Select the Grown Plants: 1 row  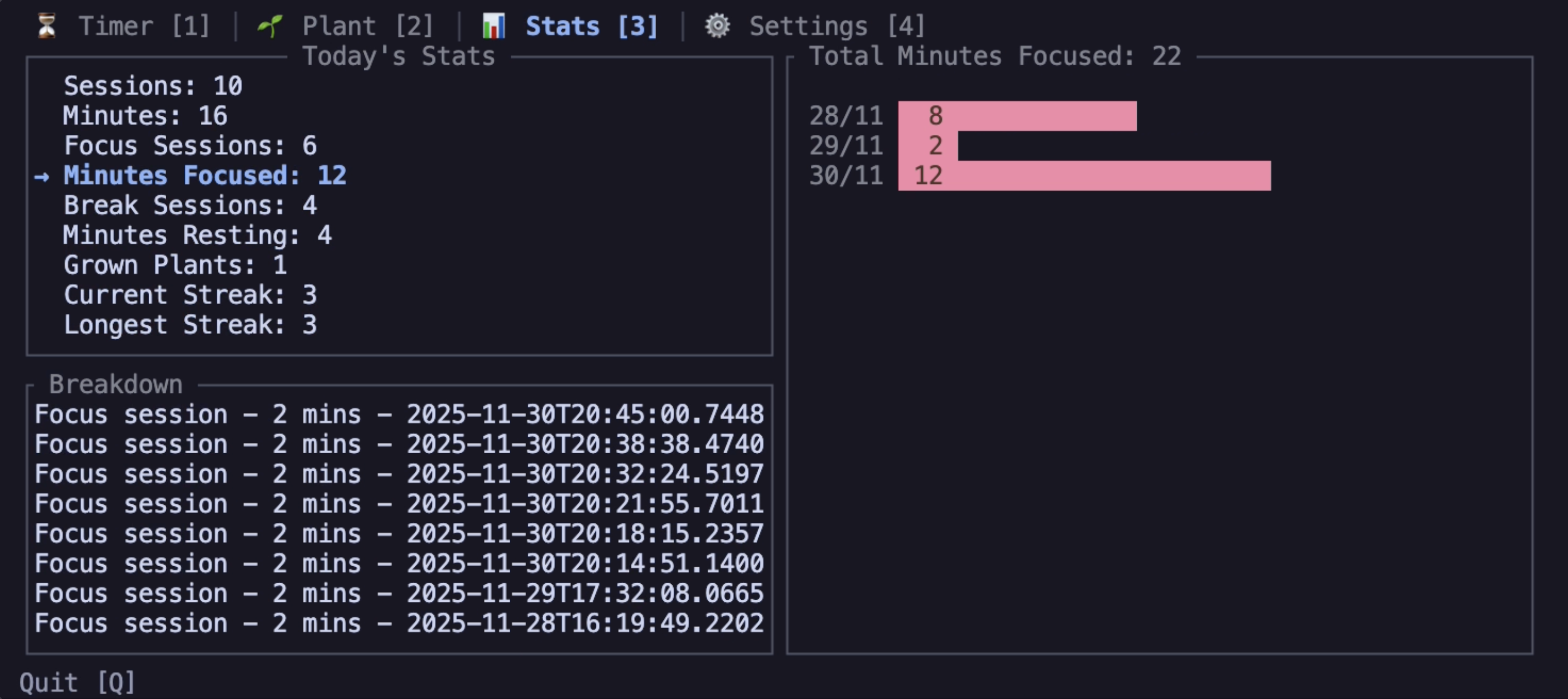click(176, 265)
